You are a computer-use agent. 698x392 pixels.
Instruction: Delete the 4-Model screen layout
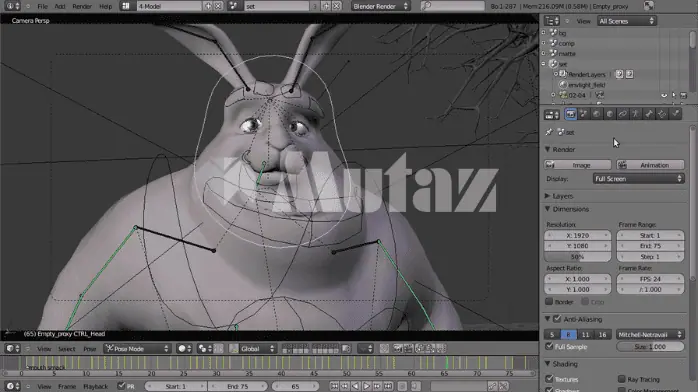point(218,6)
